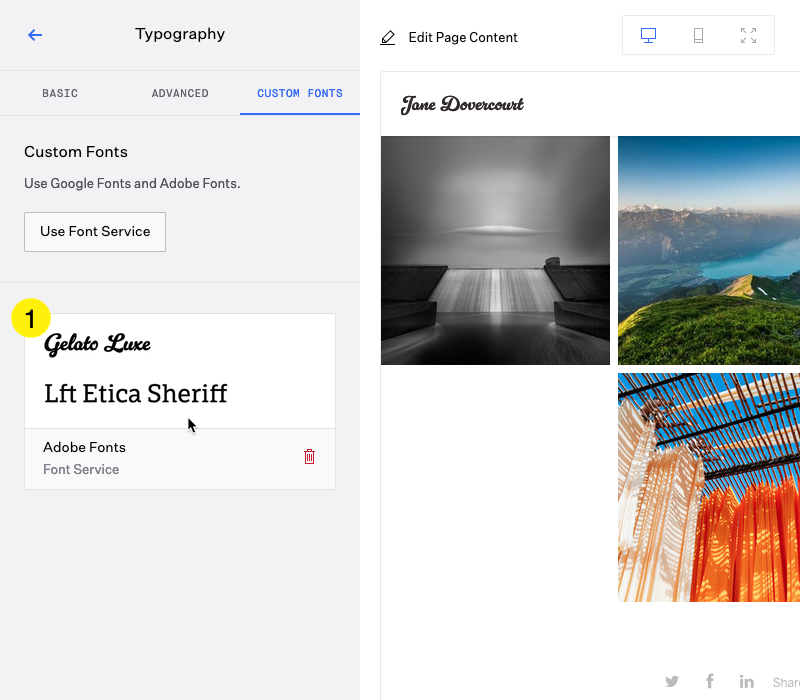Click the pencil icon for editing content
800x700 pixels.
click(x=388, y=37)
